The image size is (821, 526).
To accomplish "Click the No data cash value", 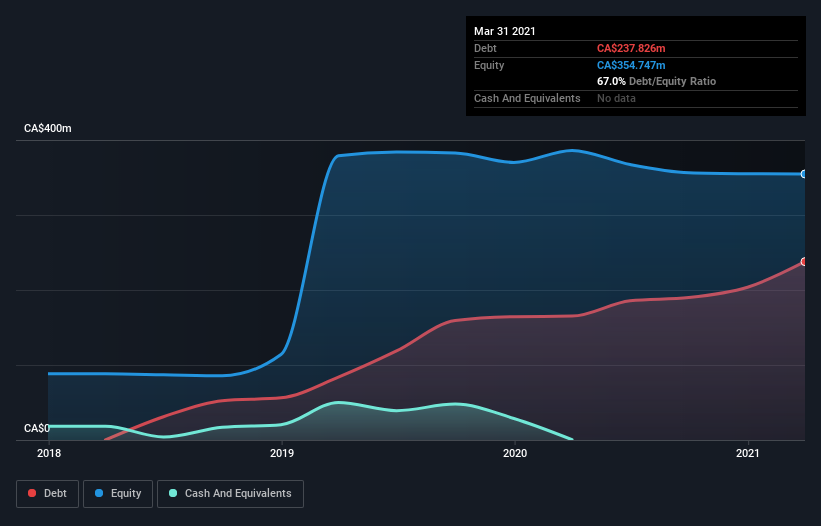I will pyautogui.click(x=616, y=98).
